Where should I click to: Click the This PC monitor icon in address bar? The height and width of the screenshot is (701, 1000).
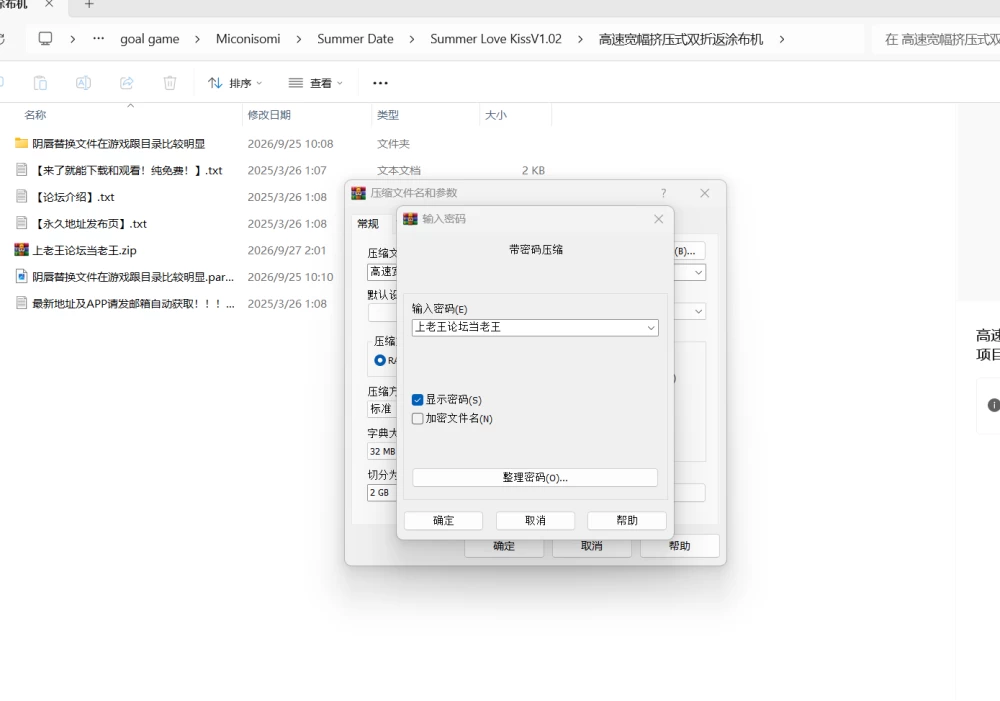click(x=45, y=39)
